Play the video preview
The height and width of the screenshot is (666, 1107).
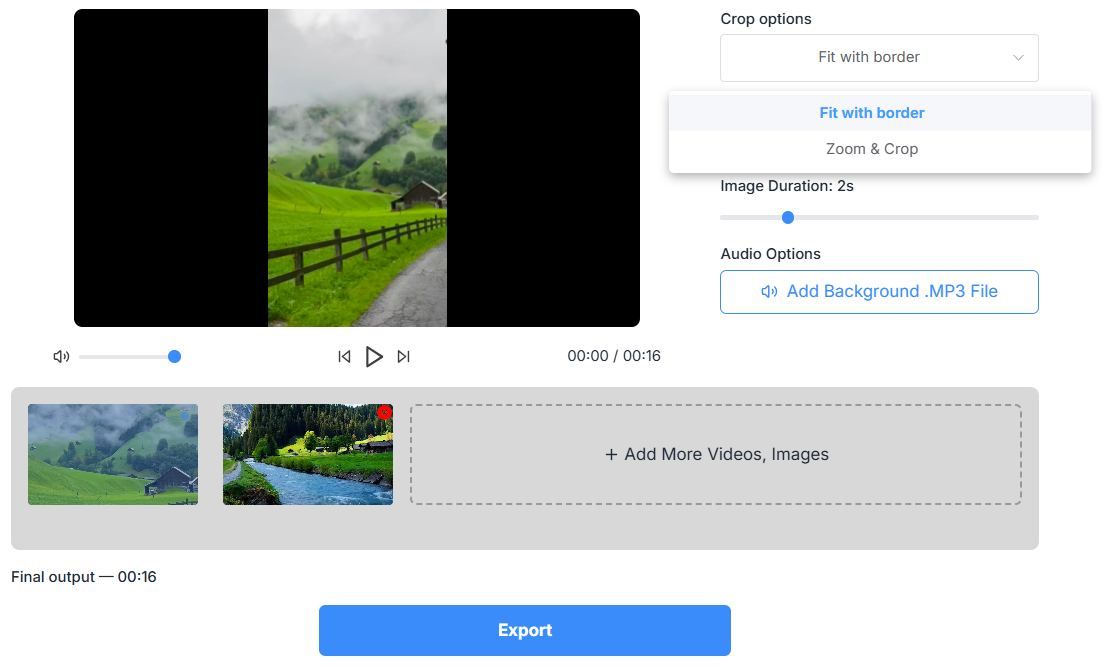(374, 357)
